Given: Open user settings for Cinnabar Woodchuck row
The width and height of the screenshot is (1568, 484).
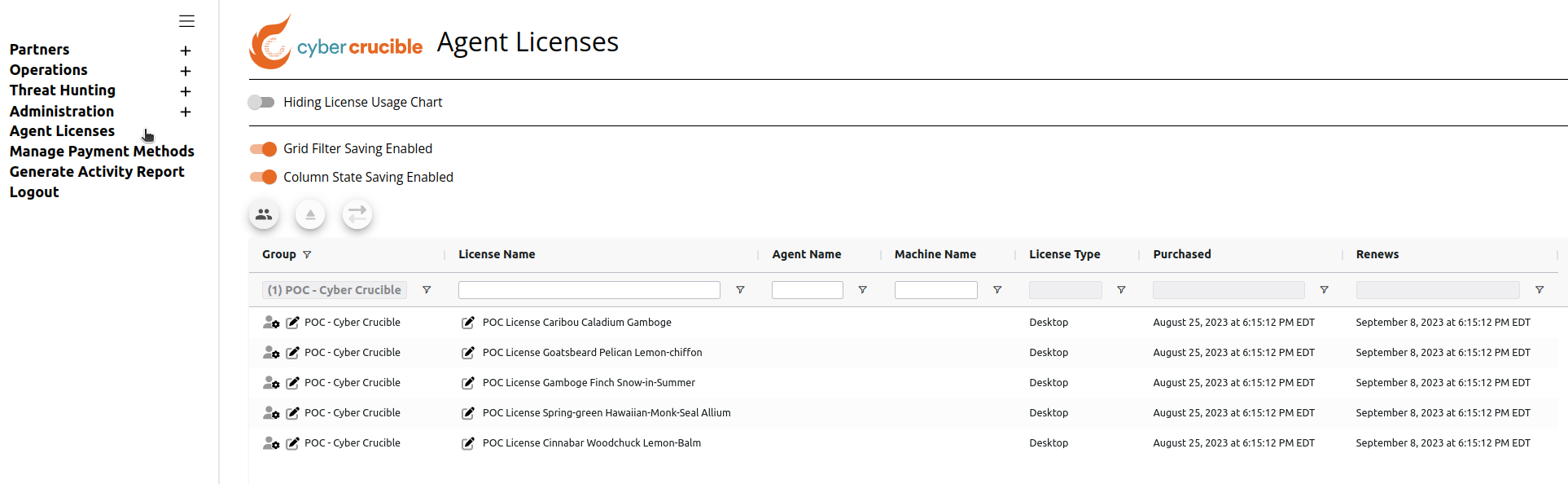Looking at the screenshot, I should 271,443.
